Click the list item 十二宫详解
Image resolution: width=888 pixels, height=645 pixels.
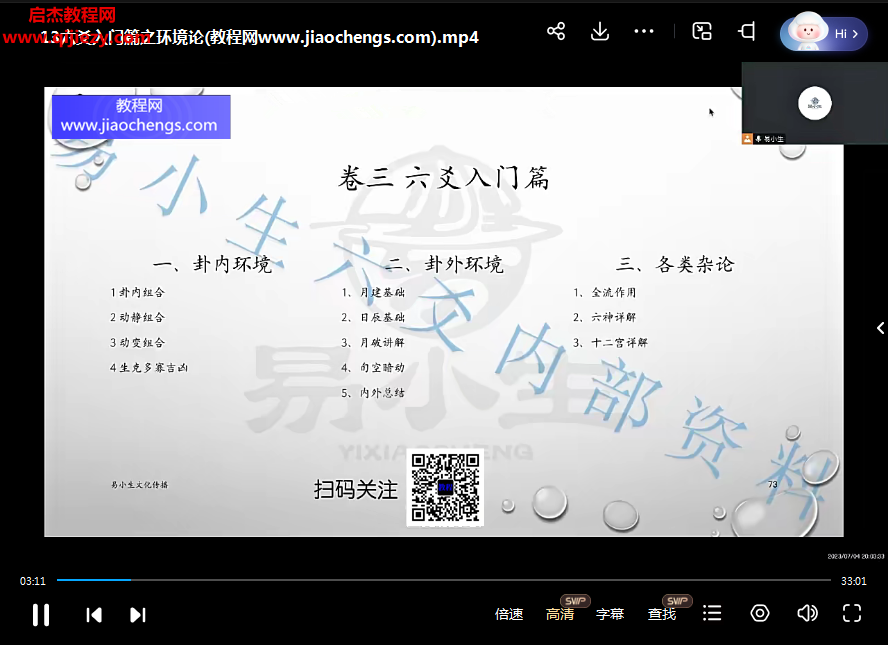click(x=619, y=343)
